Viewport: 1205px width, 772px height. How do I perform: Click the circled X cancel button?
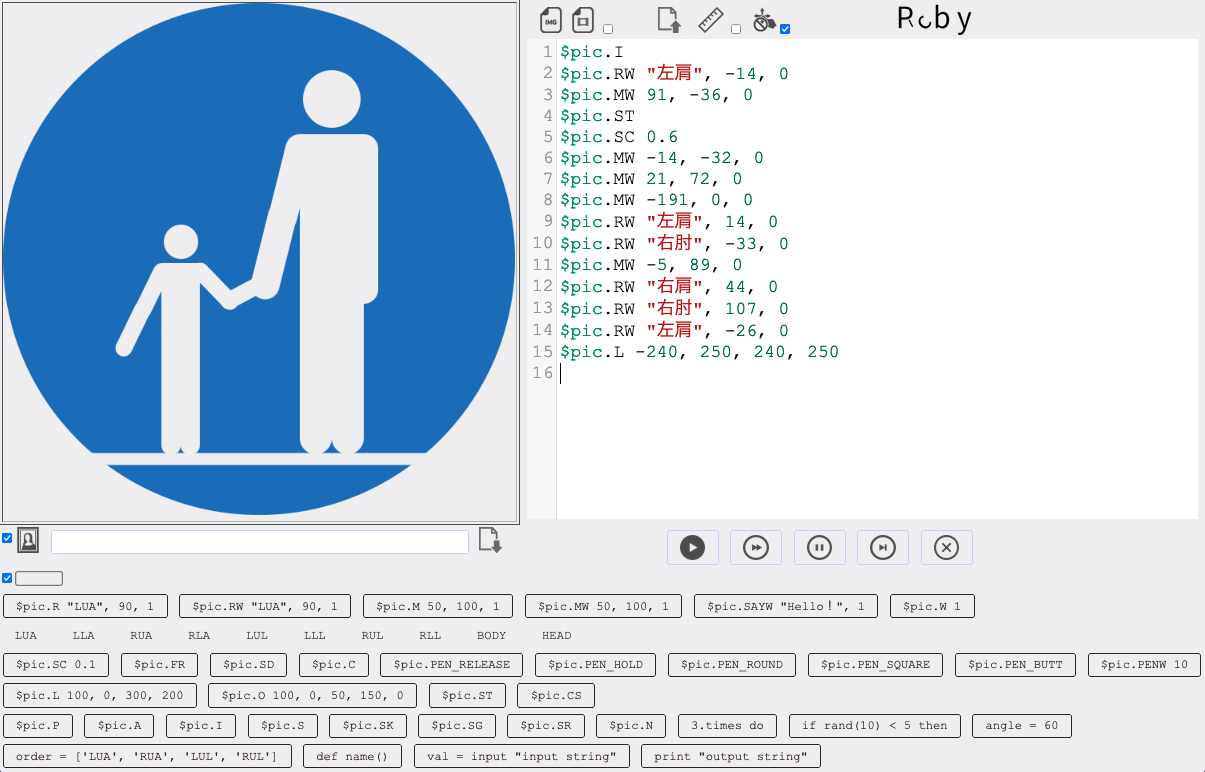pyautogui.click(x=947, y=548)
